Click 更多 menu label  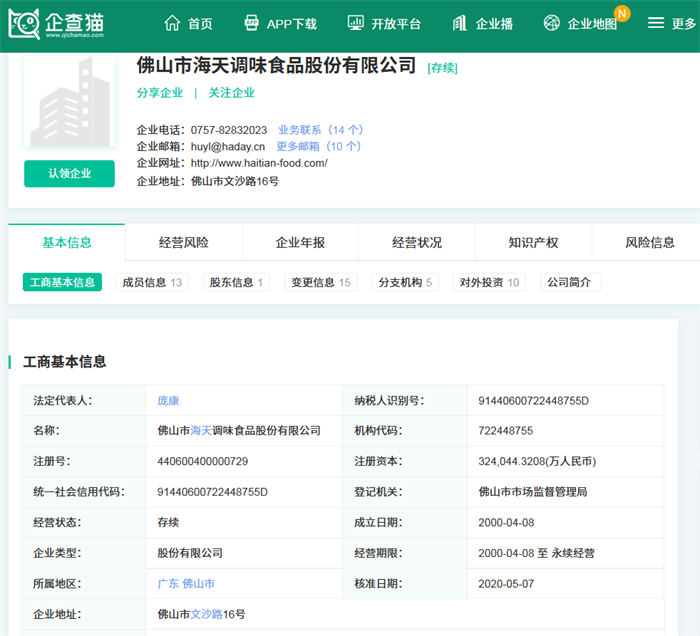coord(684,24)
